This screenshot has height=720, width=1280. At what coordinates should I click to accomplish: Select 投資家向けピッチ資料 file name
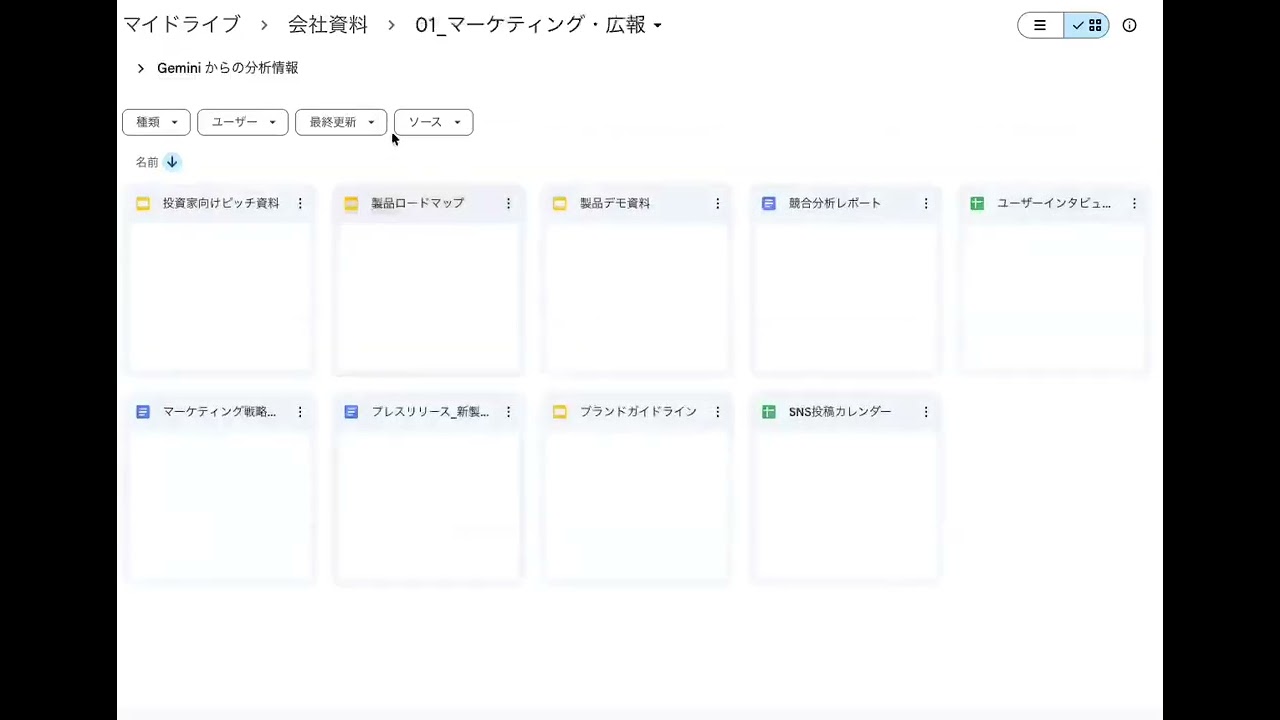click(221, 203)
